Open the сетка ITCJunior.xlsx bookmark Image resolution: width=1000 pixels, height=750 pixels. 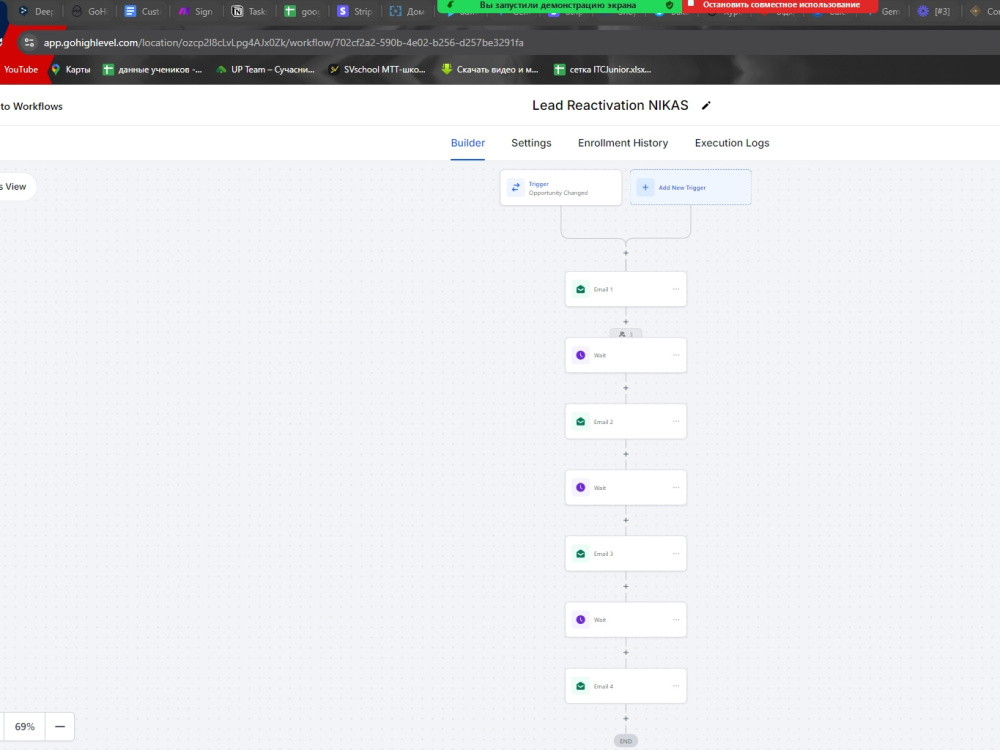click(x=603, y=70)
